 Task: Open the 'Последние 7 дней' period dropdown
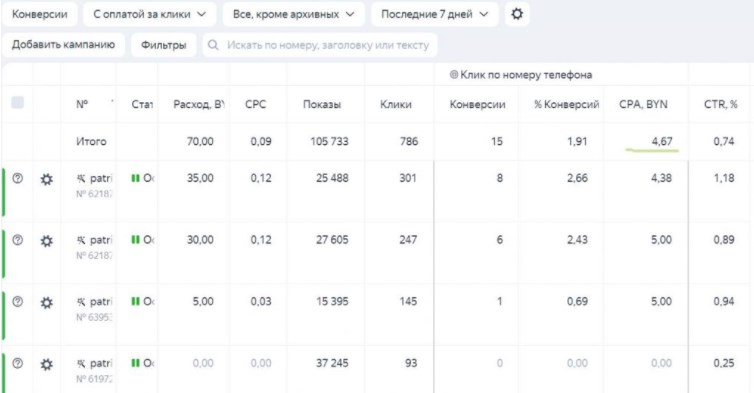point(435,14)
